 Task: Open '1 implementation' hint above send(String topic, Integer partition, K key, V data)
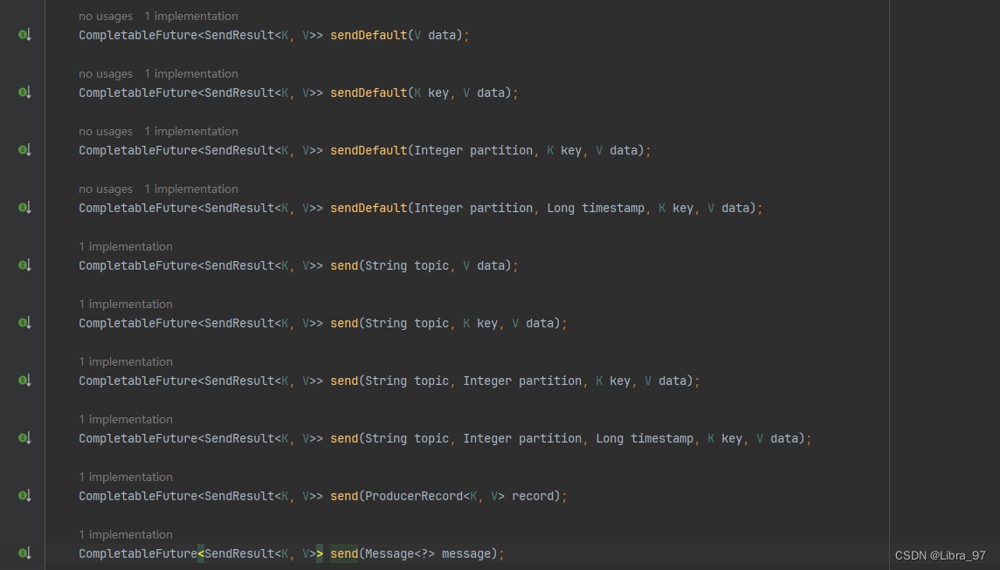point(126,362)
